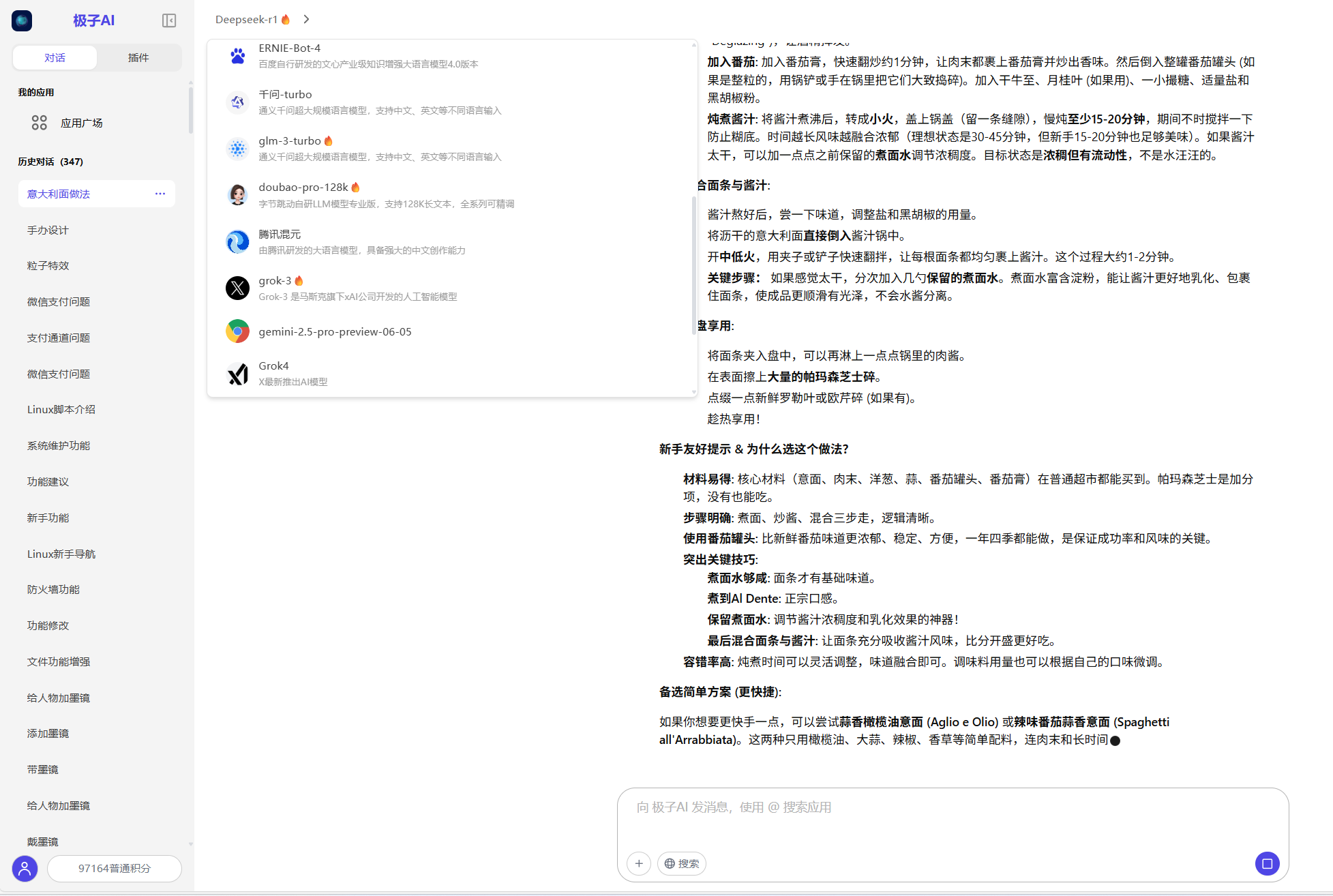Toggle the 搜索 web search option

tap(681, 863)
